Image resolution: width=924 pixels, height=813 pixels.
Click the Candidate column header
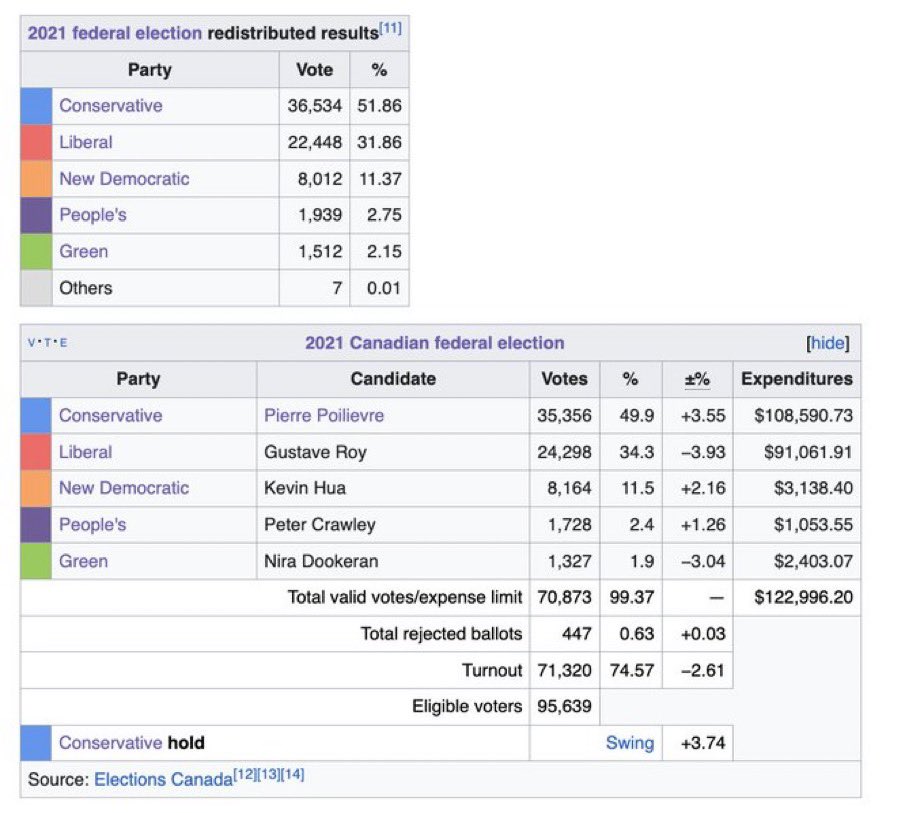coord(393,379)
